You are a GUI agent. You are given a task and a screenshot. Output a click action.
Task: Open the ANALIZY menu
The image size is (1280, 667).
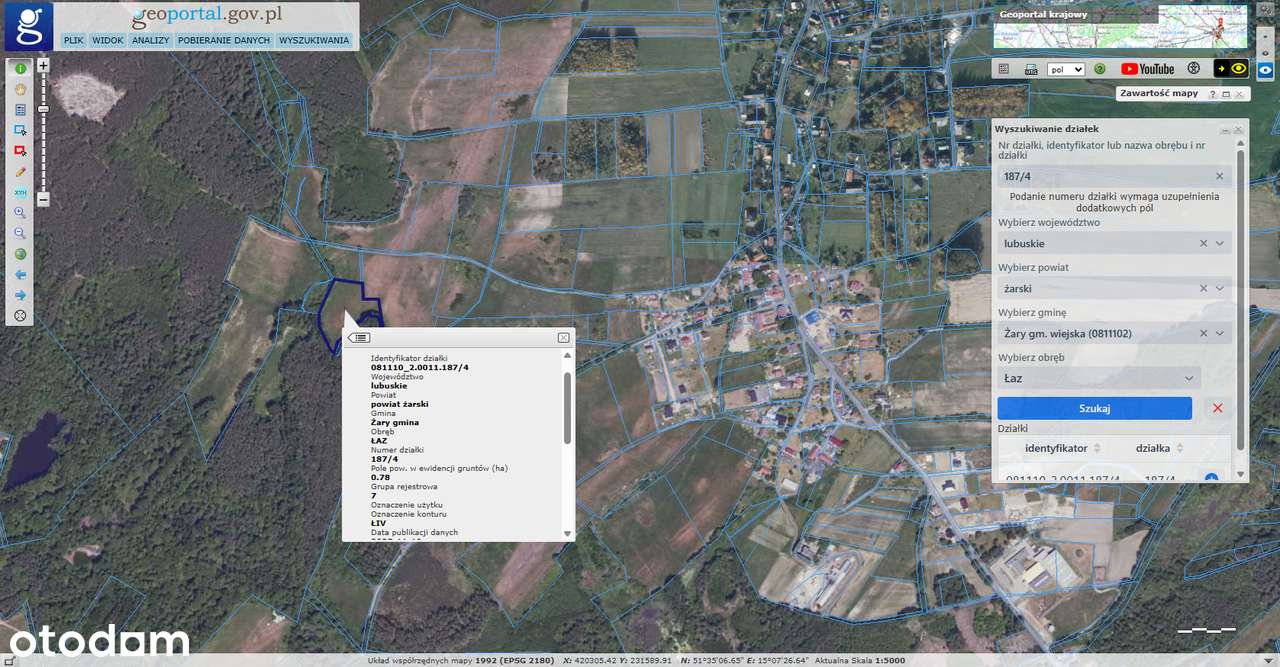click(150, 41)
